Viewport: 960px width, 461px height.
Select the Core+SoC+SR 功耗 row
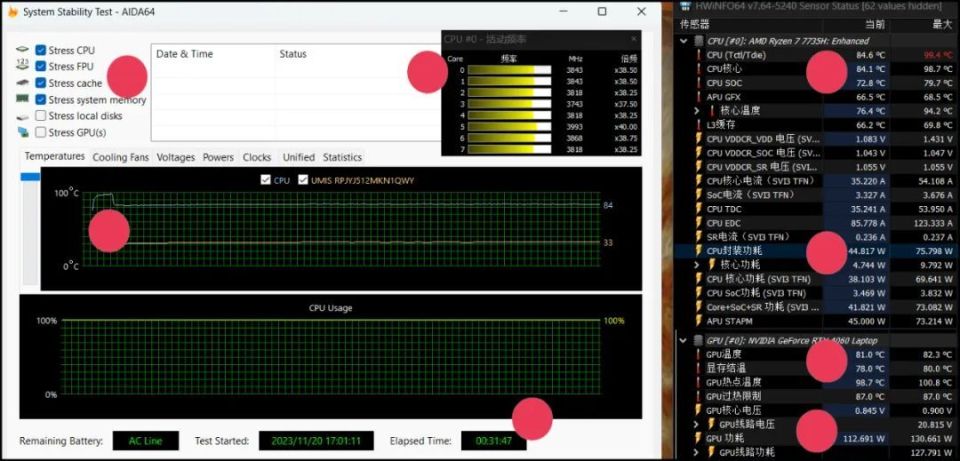click(817, 307)
